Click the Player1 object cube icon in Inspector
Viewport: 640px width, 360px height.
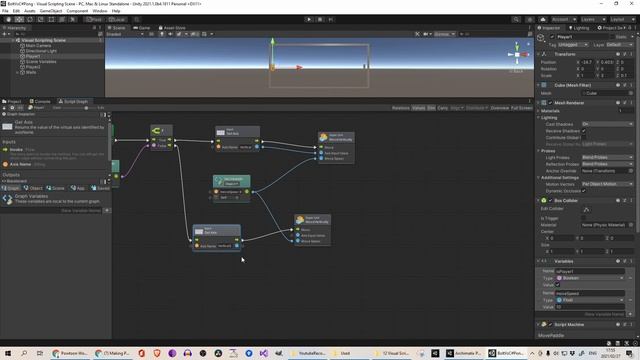click(x=541, y=38)
